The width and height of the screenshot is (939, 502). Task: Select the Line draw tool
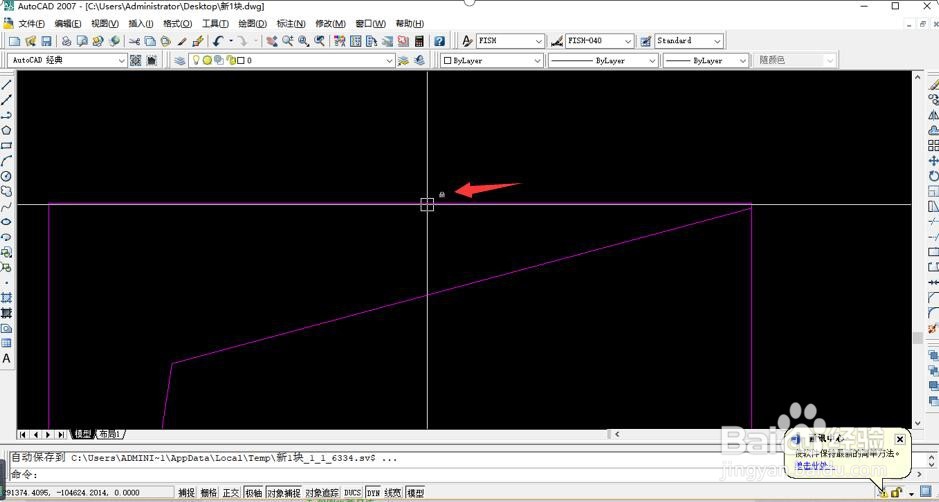[x=7, y=84]
